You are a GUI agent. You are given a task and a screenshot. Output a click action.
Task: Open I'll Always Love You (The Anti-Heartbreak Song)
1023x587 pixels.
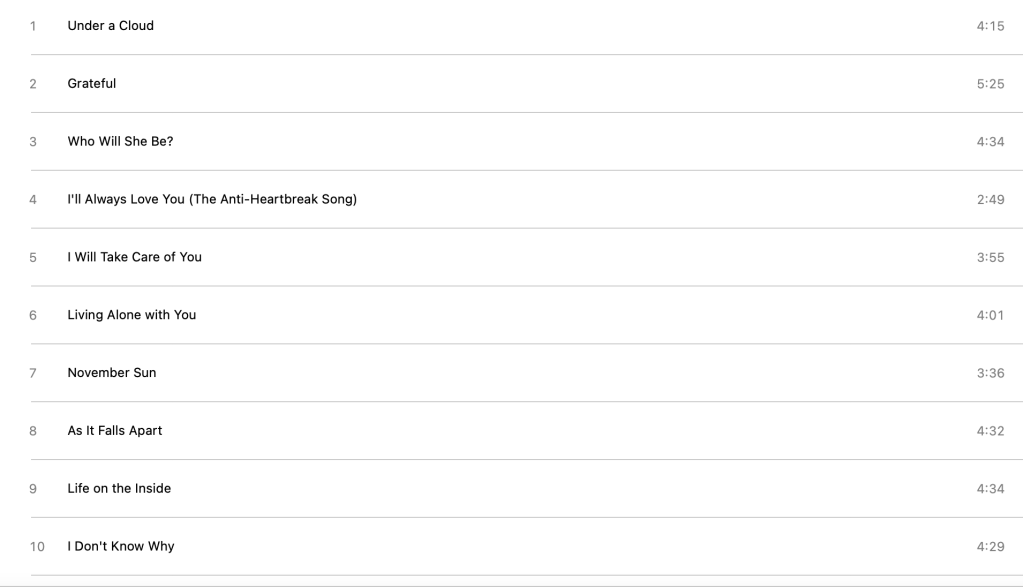pos(212,200)
